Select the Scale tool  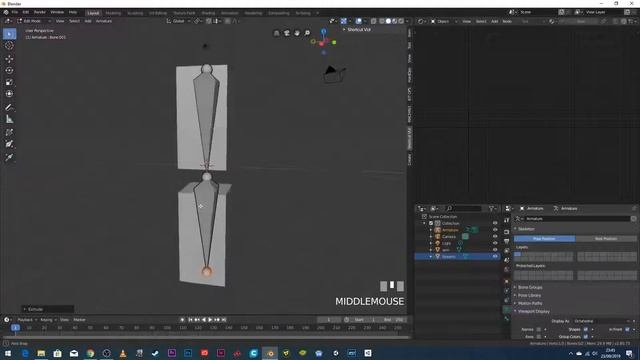[x=9, y=82]
